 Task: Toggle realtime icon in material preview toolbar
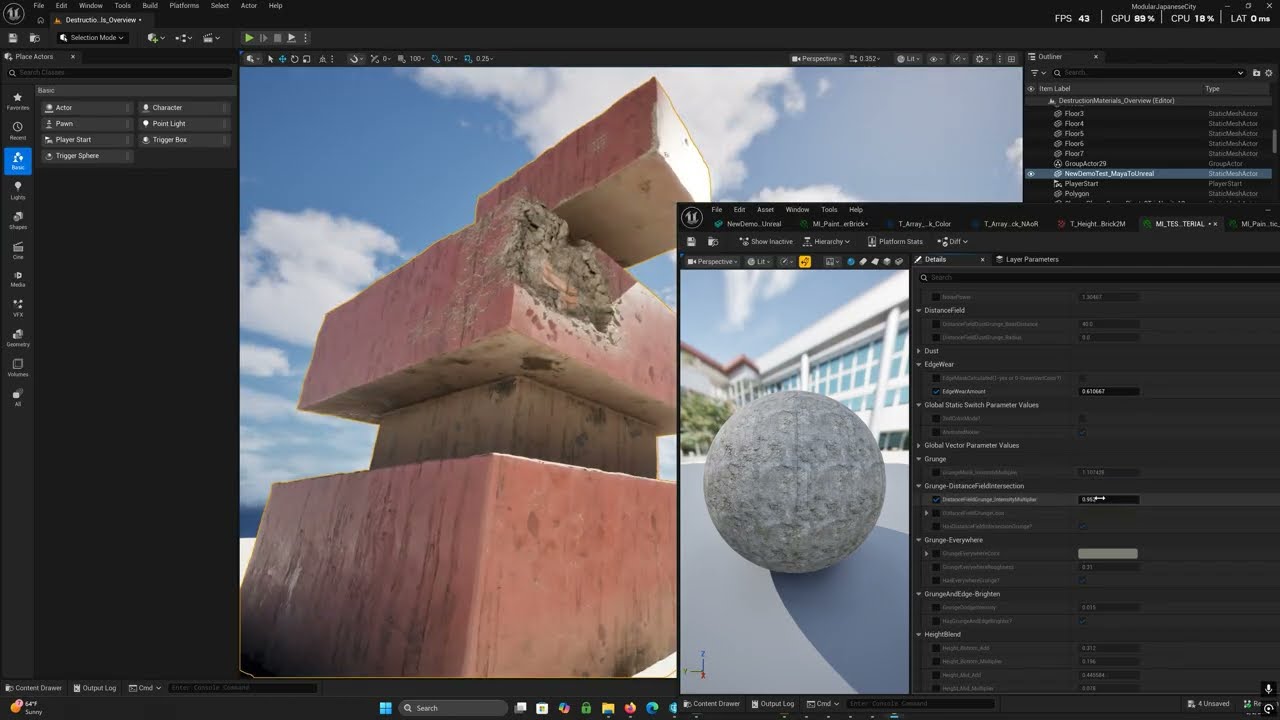coord(805,262)
